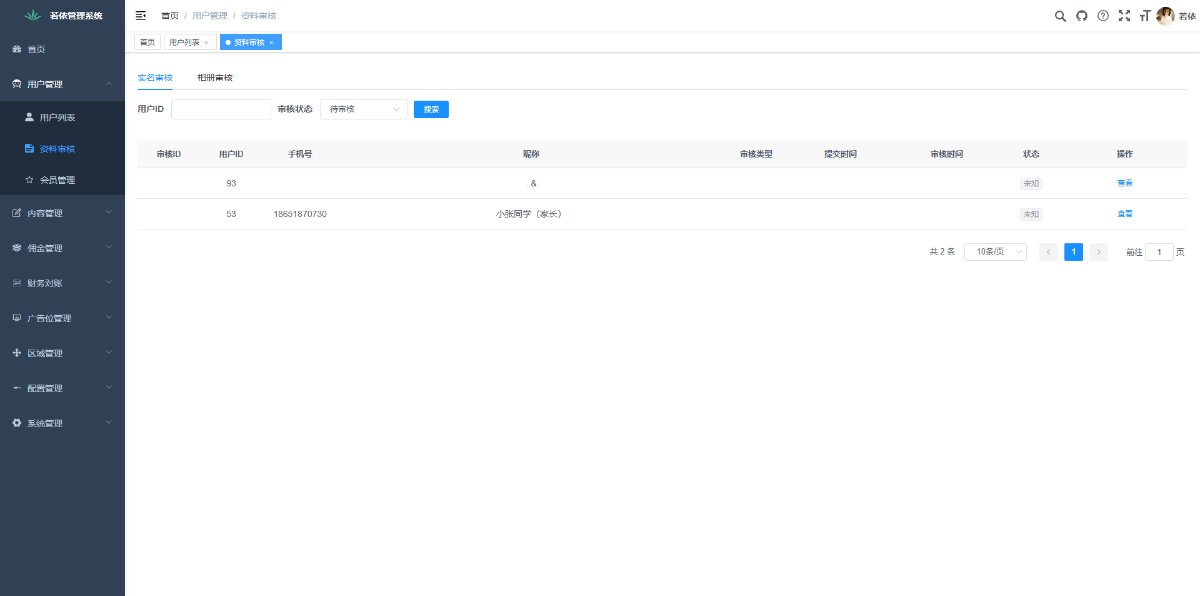Open the 首页 page tag

pos(147,42)
